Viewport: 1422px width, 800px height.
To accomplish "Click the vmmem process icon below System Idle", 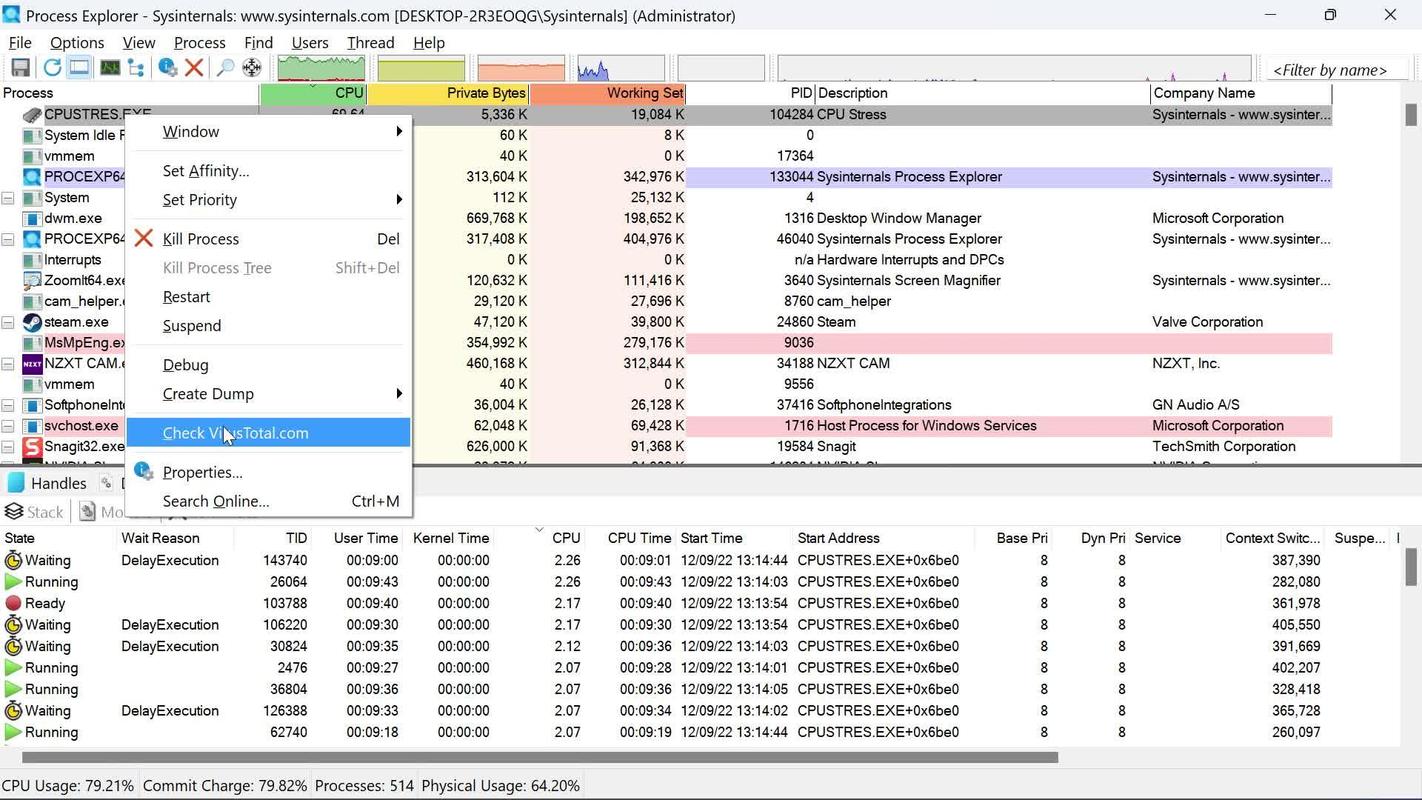I will click(32, 156).
